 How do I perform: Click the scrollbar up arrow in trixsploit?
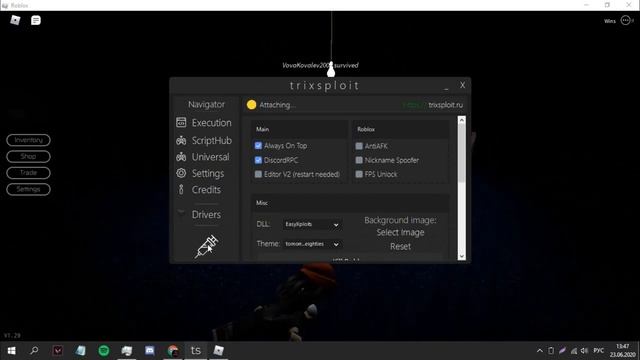coord(462,120)
